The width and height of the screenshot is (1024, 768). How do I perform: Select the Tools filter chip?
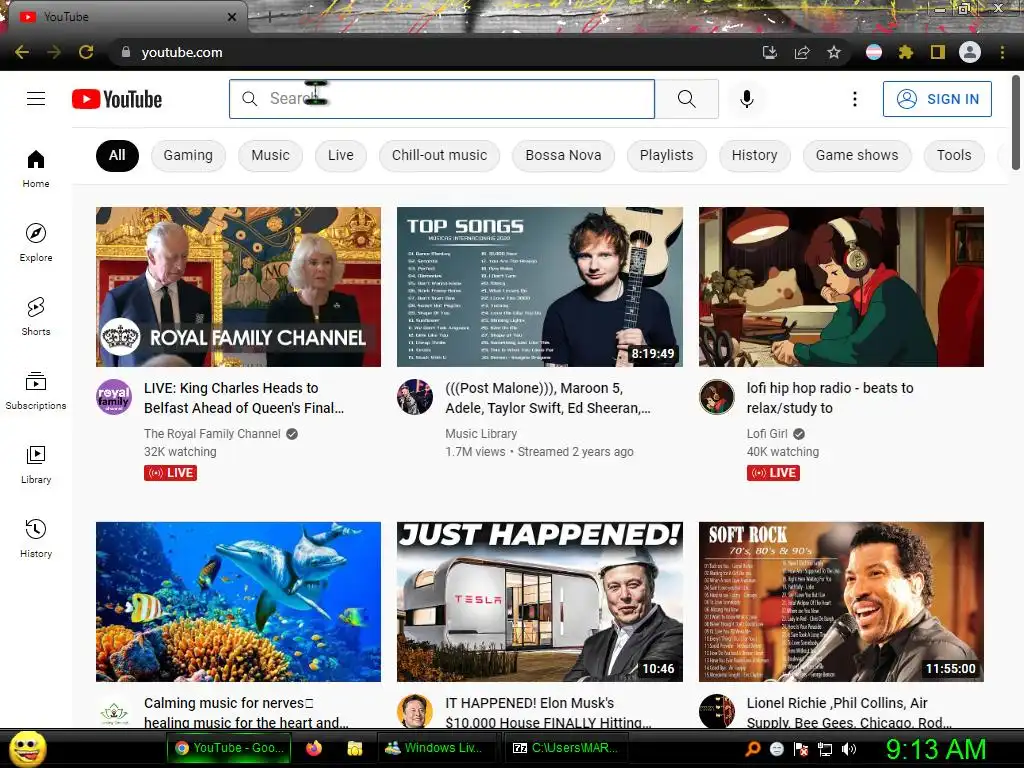point(954,155)
